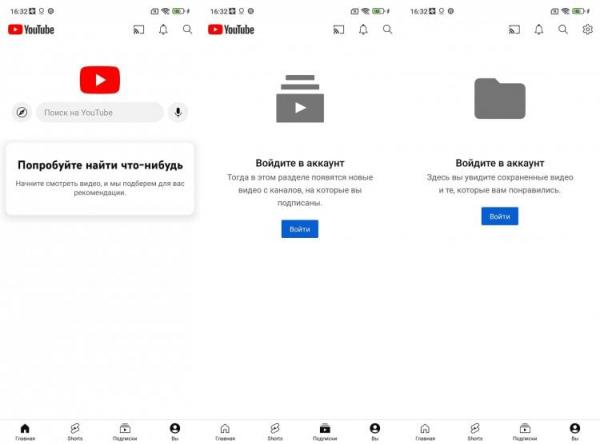Tap the Wi-Fi indicator on the third screen status bar
The width and height of the screenshot is (600, 444).
pos(565,11)
